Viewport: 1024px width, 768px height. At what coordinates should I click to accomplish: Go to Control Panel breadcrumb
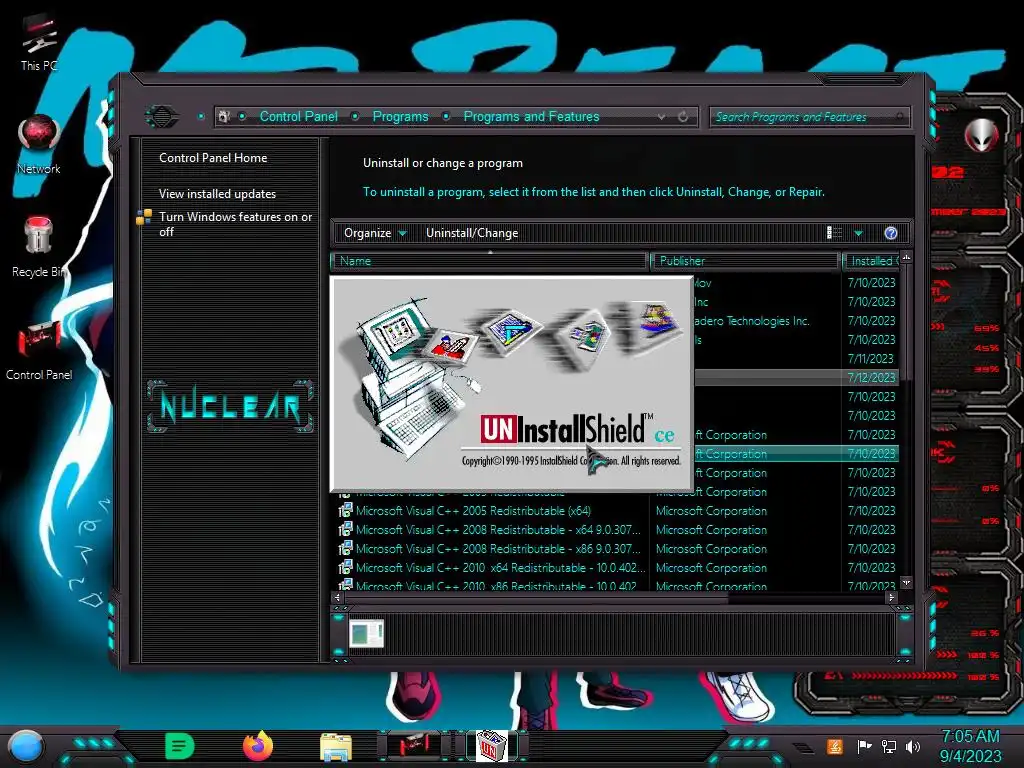pos(298,116)
